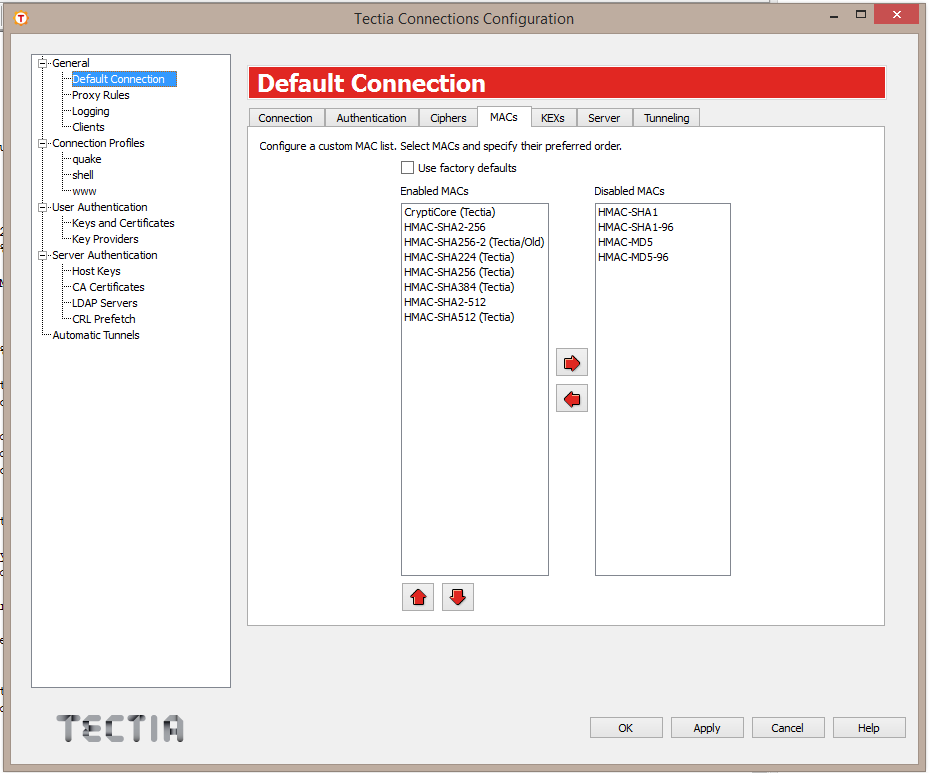Switch to the Authentication tab

(x=372, y=118)
